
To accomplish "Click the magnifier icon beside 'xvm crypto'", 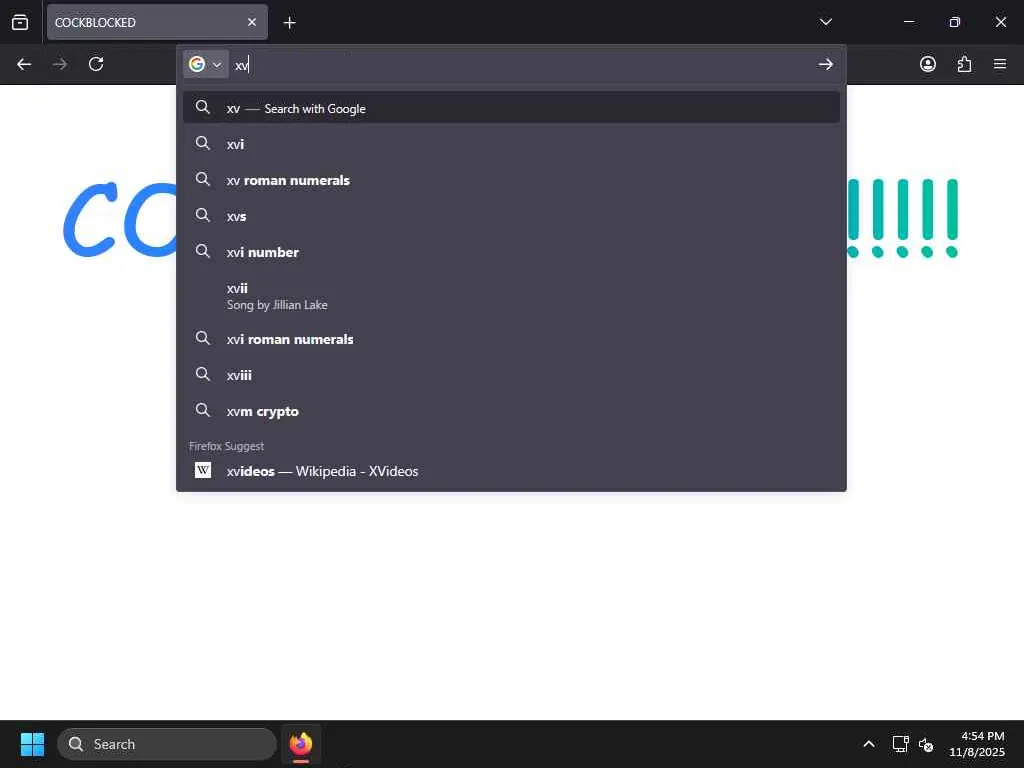I will (203, 410).
